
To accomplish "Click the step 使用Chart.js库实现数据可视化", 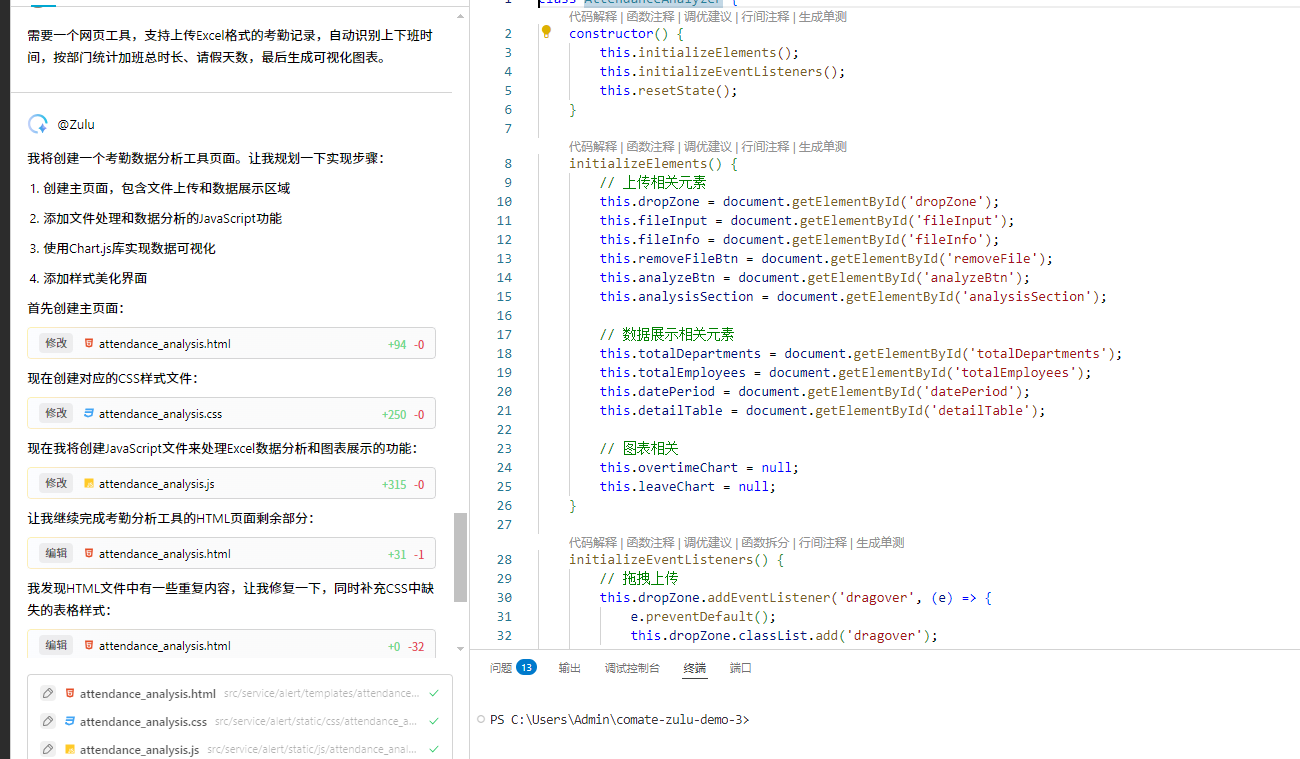I will (x=129, y=248).
